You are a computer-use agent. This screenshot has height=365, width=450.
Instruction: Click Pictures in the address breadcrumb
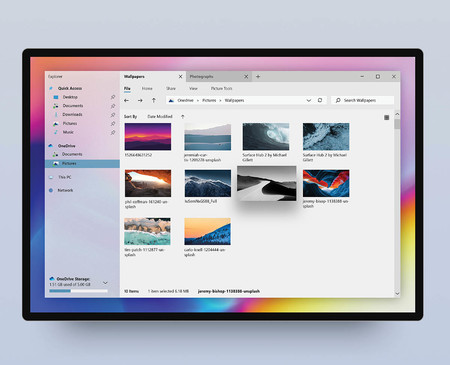[209, 100]
